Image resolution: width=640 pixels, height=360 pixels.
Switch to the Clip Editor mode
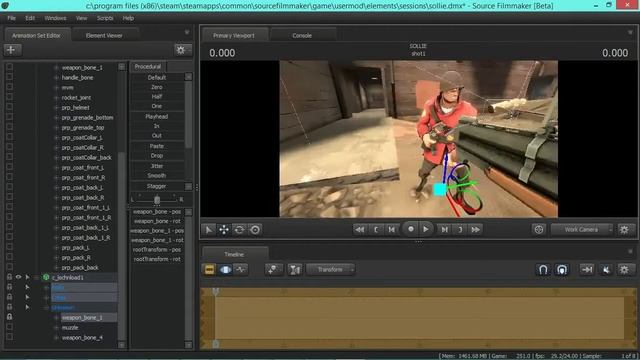coord(209,270)
